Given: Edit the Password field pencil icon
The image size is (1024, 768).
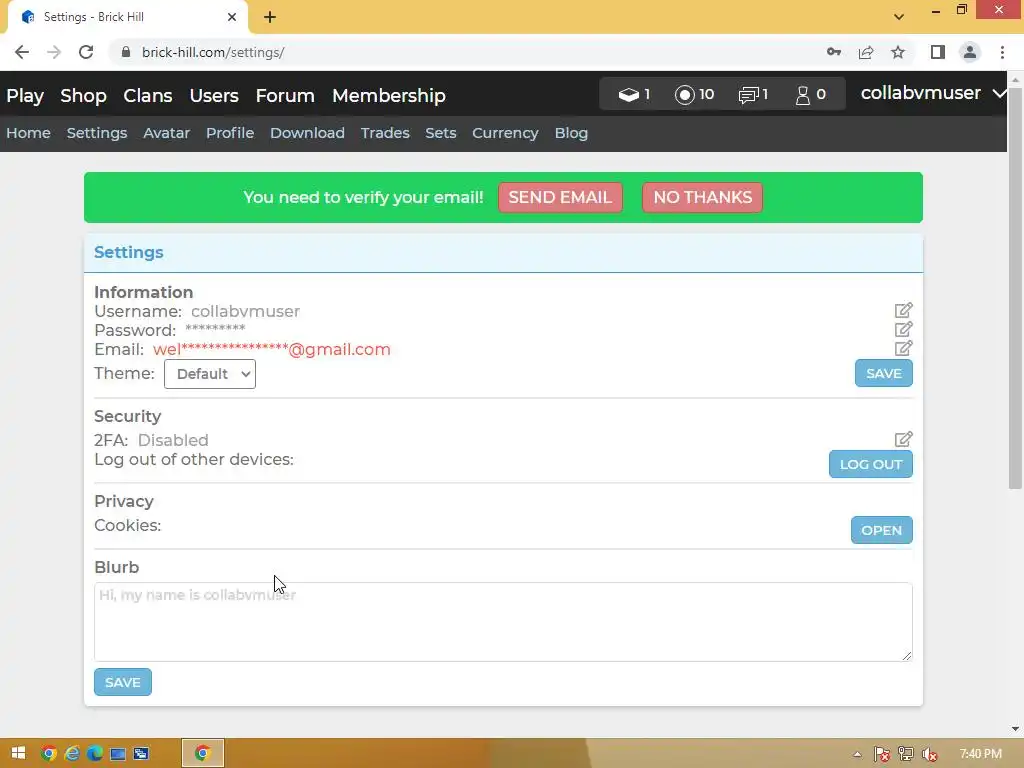Looking at the screenshot, I should 903,329.
